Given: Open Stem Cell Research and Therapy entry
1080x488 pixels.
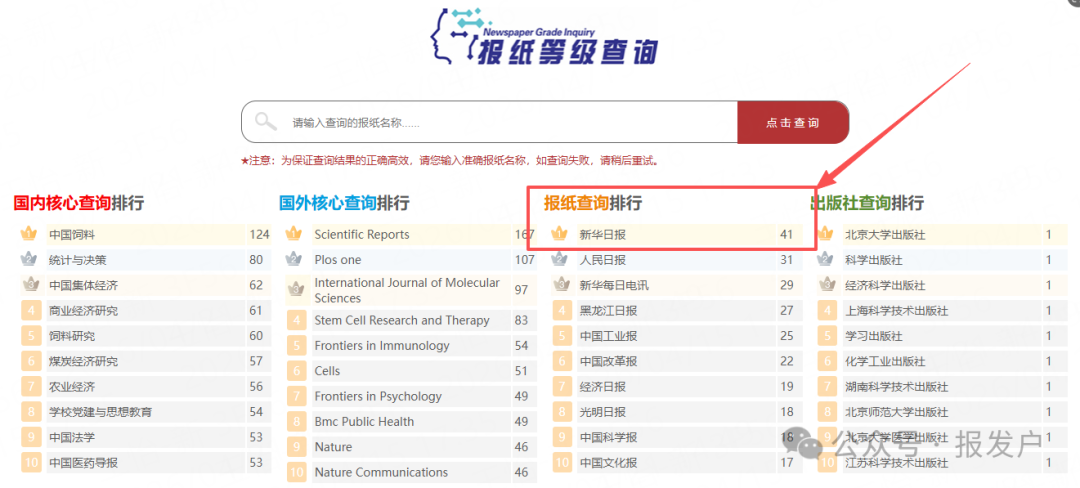Looking at the screenshot, I should pyautogui.click(x=402, y=320).
